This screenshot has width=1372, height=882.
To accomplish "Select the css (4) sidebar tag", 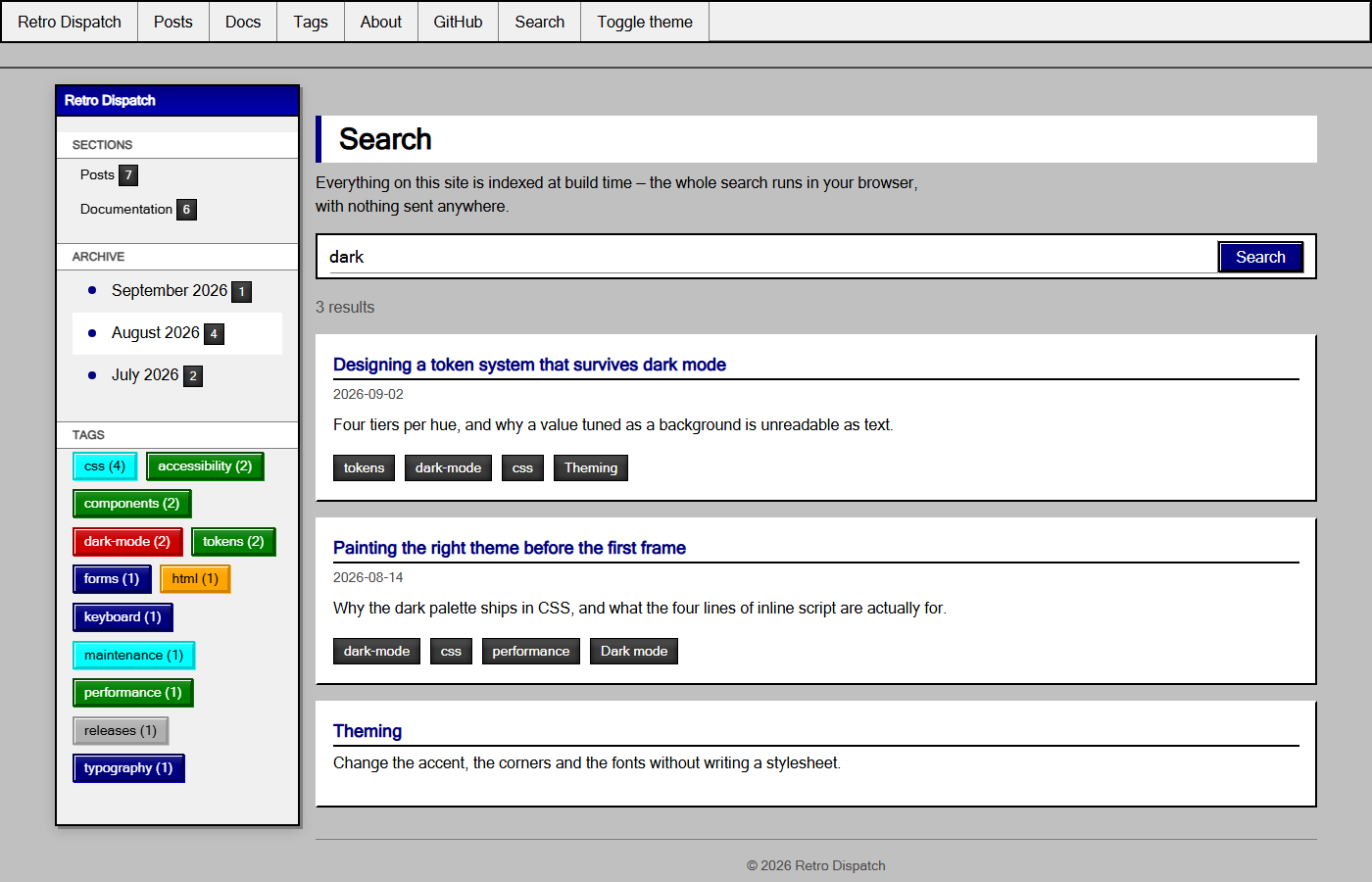I will (105, 465).
